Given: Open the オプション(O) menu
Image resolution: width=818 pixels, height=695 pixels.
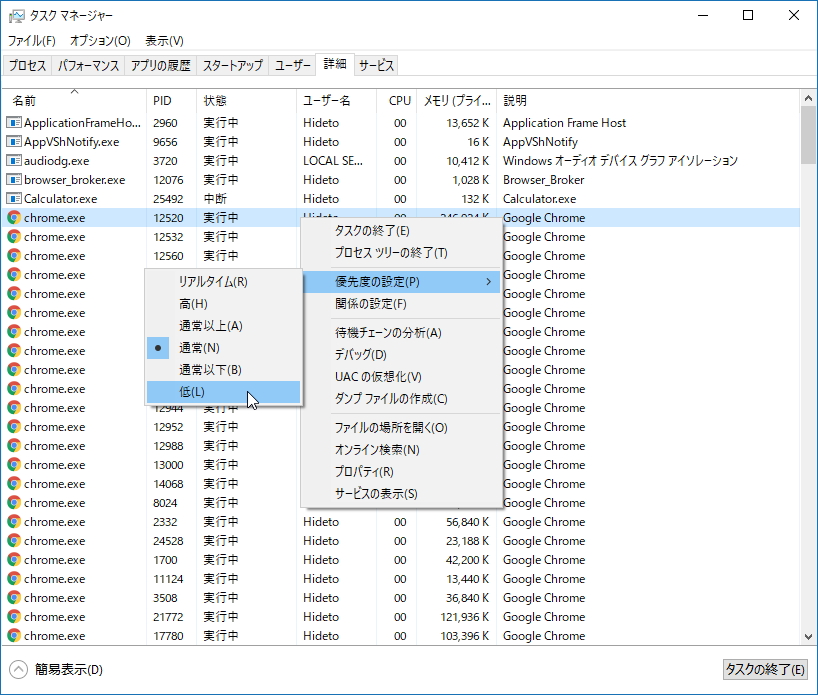Looking at the screenshot, I should tap(100, 41).
